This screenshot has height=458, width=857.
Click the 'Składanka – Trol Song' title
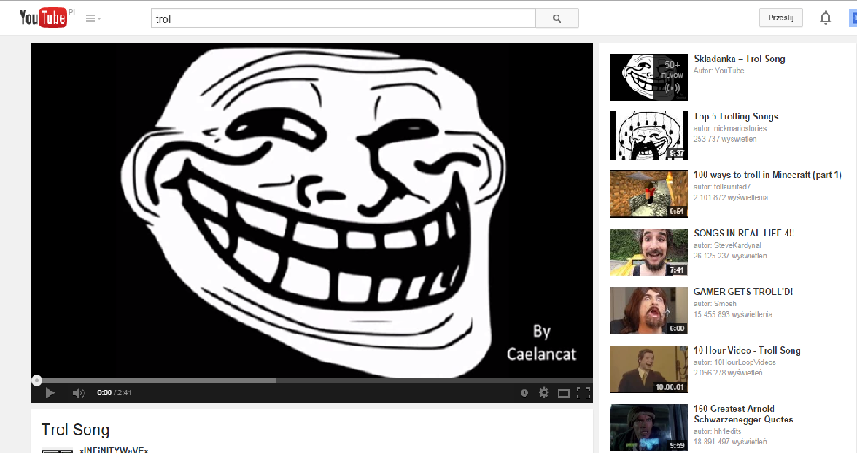tap(739, 58)
